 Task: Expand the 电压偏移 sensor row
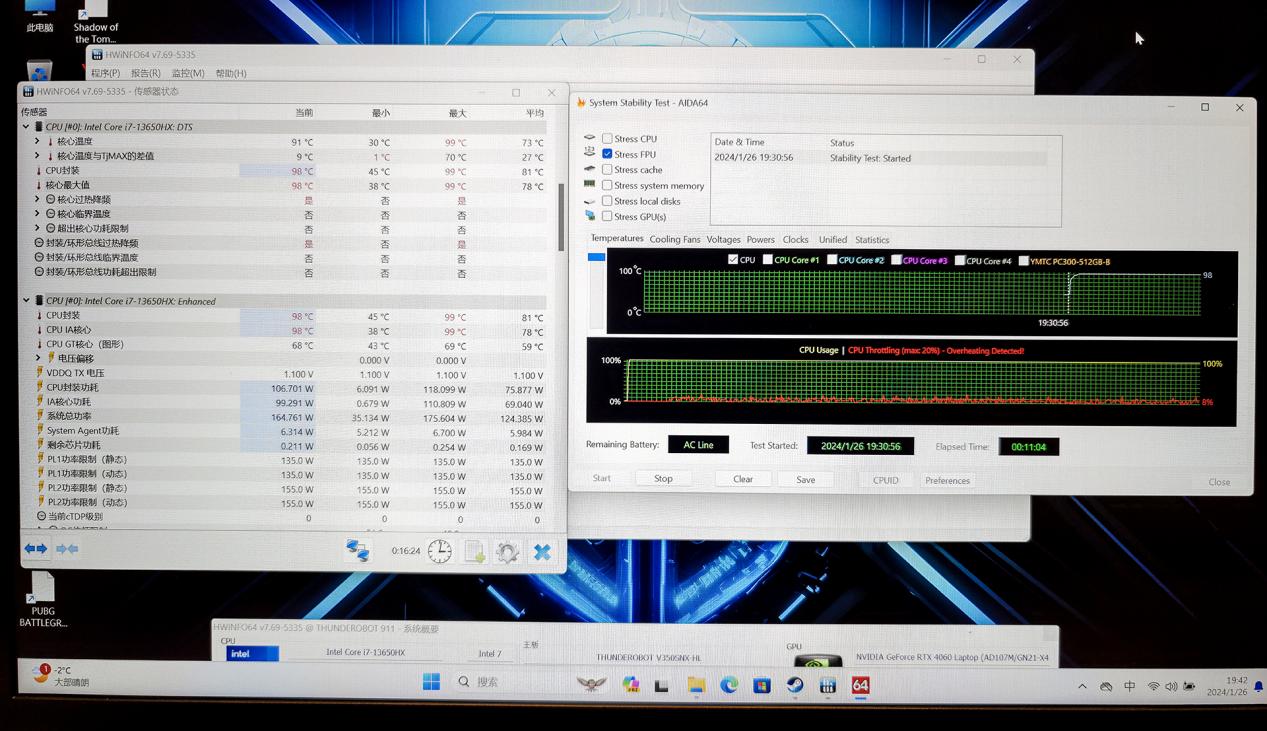click(38, 358)
